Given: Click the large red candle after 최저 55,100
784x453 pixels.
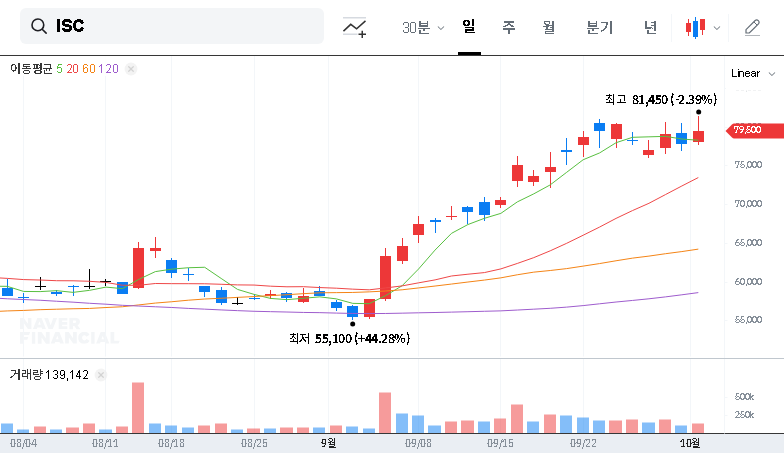Looking at the screenshot, I should (x=385, y=277).
